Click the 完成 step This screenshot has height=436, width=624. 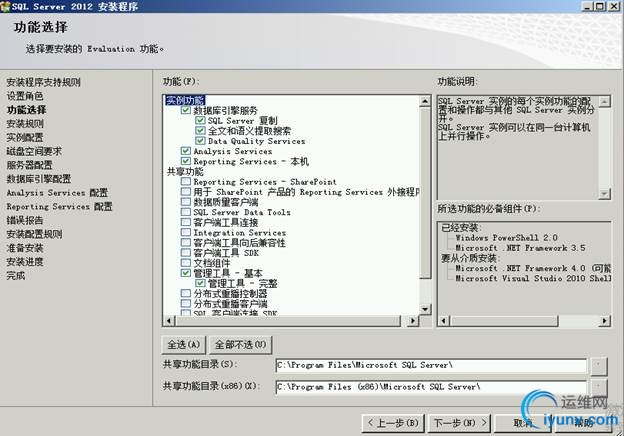(x=16, y=276)
